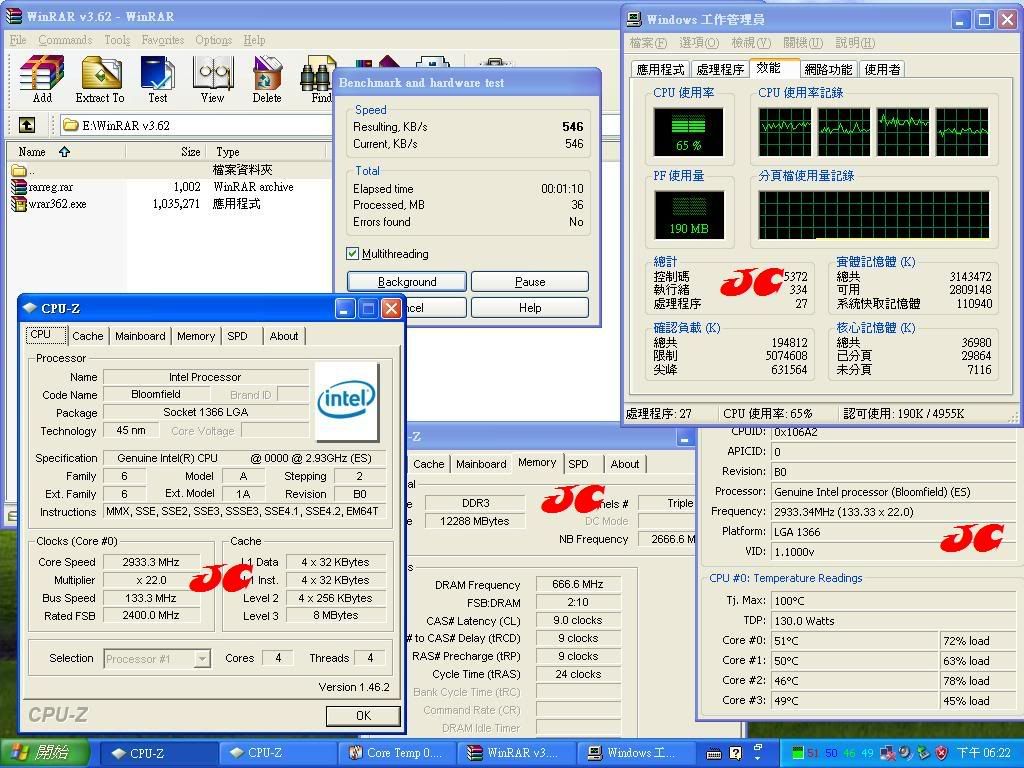Click the Task Manager title bar icon
Screen dimensions: 1024x768
[x=633, y=19]
